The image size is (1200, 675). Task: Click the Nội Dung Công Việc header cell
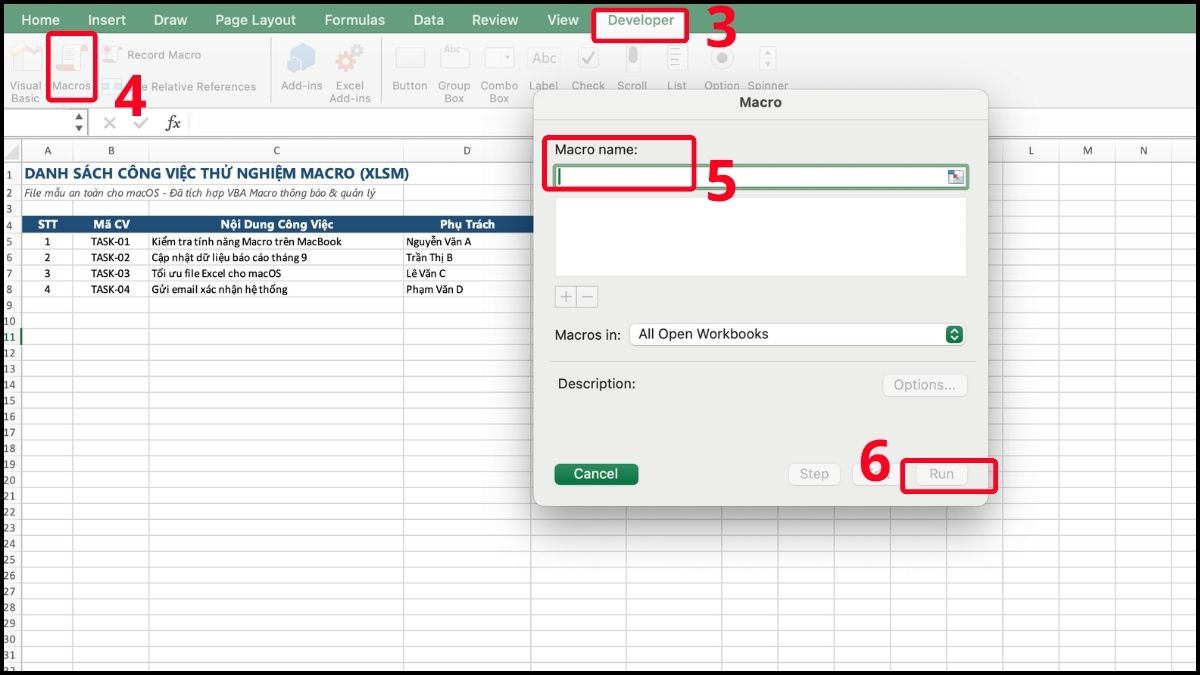276,225
